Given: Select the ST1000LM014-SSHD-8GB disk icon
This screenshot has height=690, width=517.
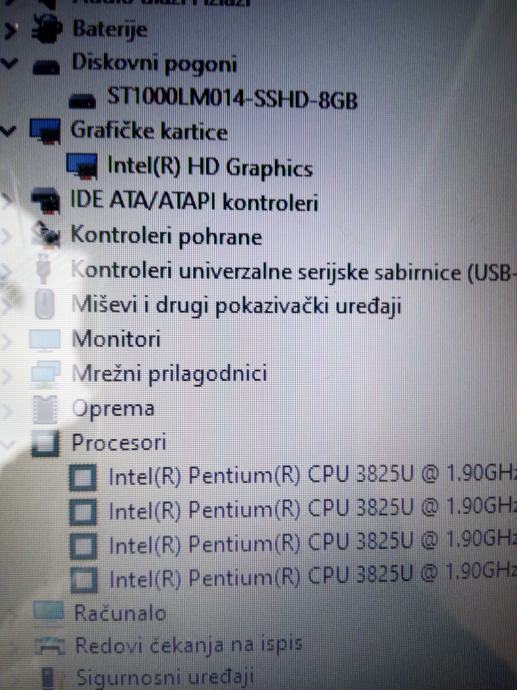Looking at the screenshot, I should pyautogui.click(x=82, y=100).
